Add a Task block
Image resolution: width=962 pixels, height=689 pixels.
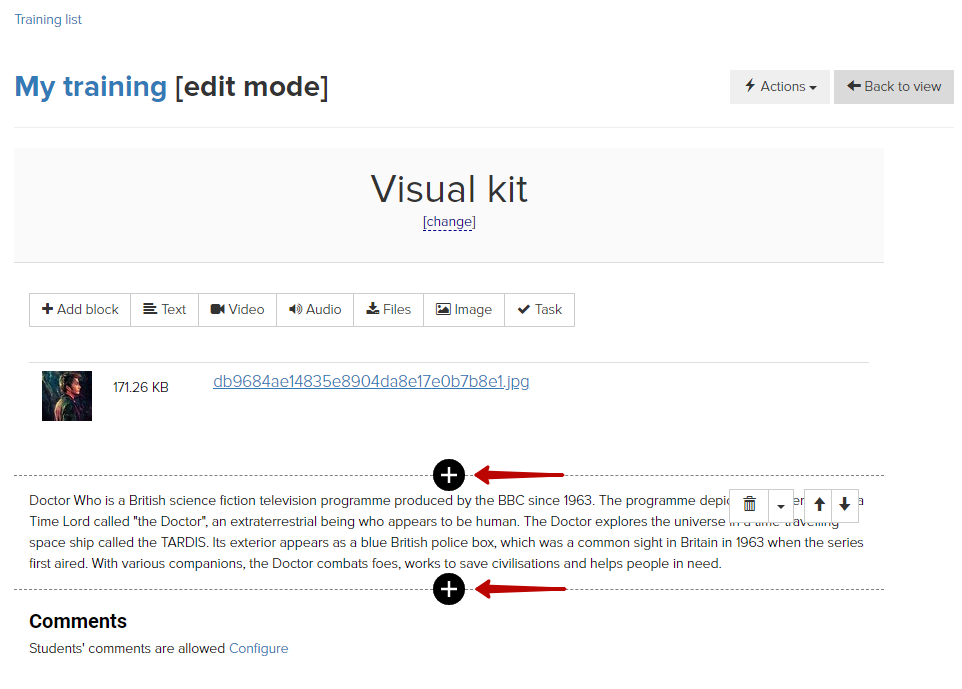tap(539, 310)
